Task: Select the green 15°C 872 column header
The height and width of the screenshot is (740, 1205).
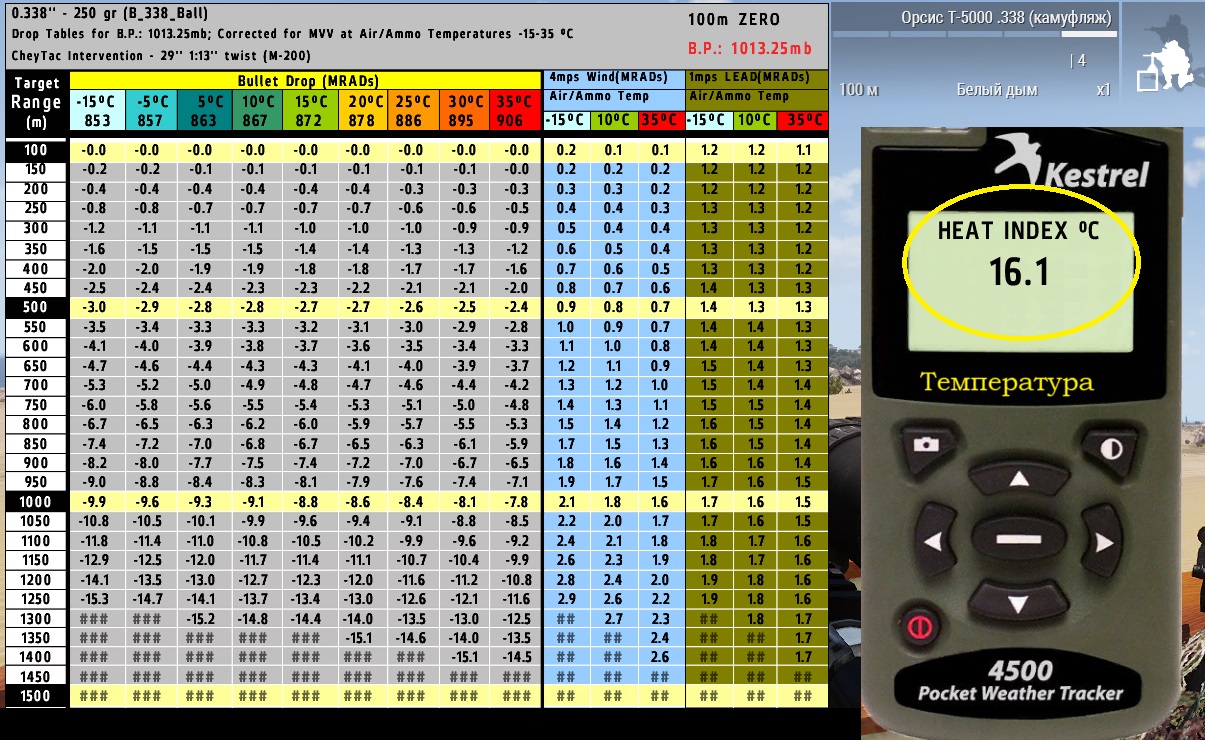Action: point(306,111)
